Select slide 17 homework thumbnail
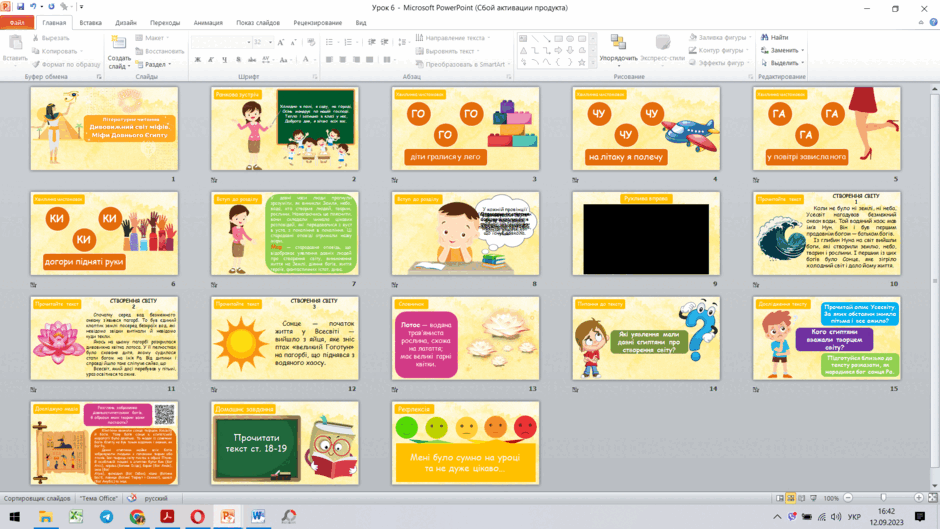940x529 pixels. pos(285,443)
